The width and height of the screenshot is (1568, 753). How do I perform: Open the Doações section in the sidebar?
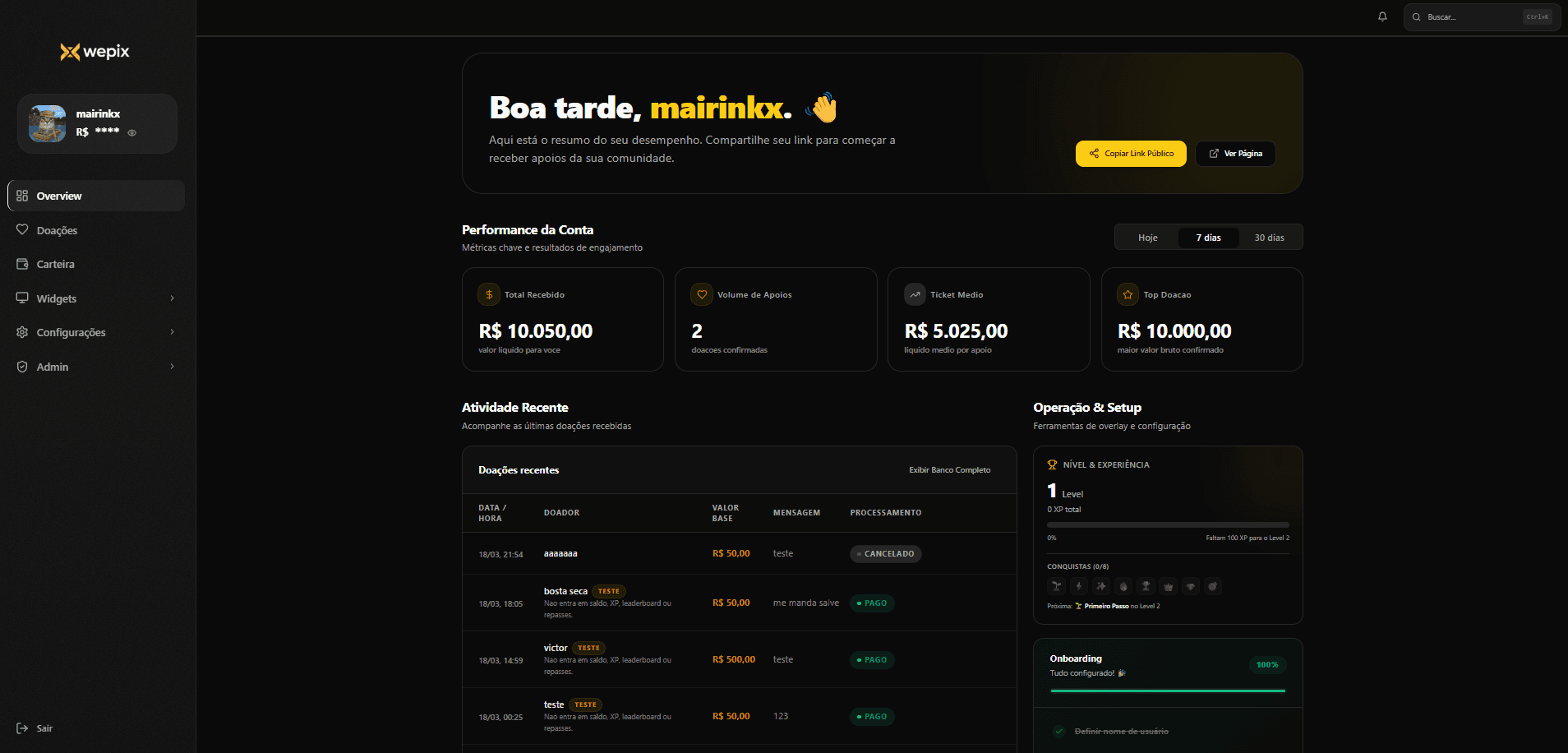click(x=58, y=230)
